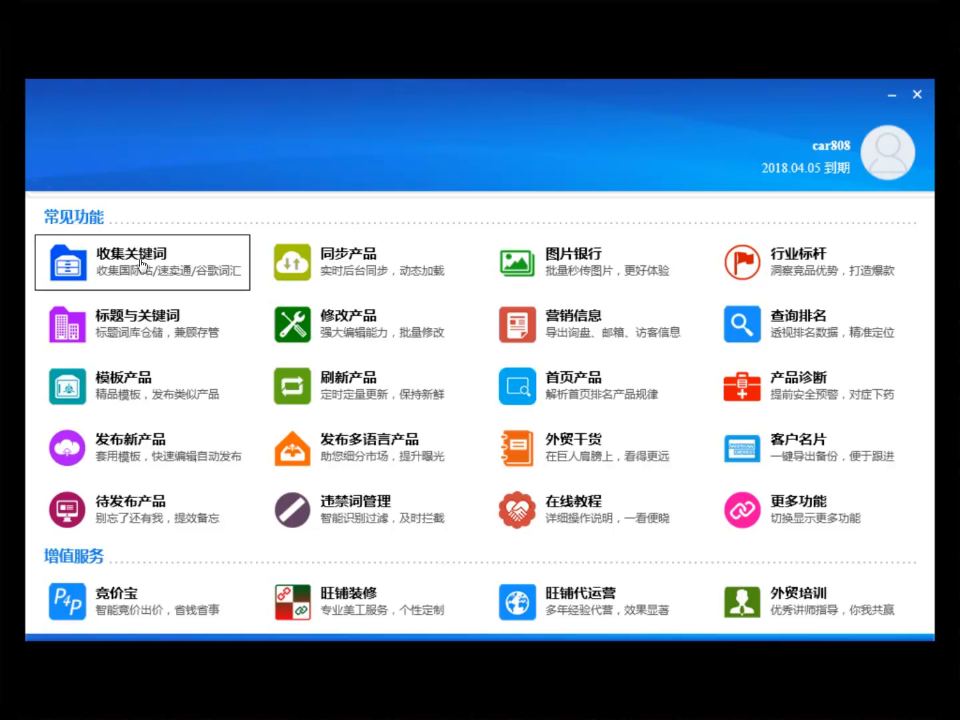The height and width of the screenshot is (720, 960).
Task: Click description 智能识别过滤，及时拦截
Action: (382, 518)
